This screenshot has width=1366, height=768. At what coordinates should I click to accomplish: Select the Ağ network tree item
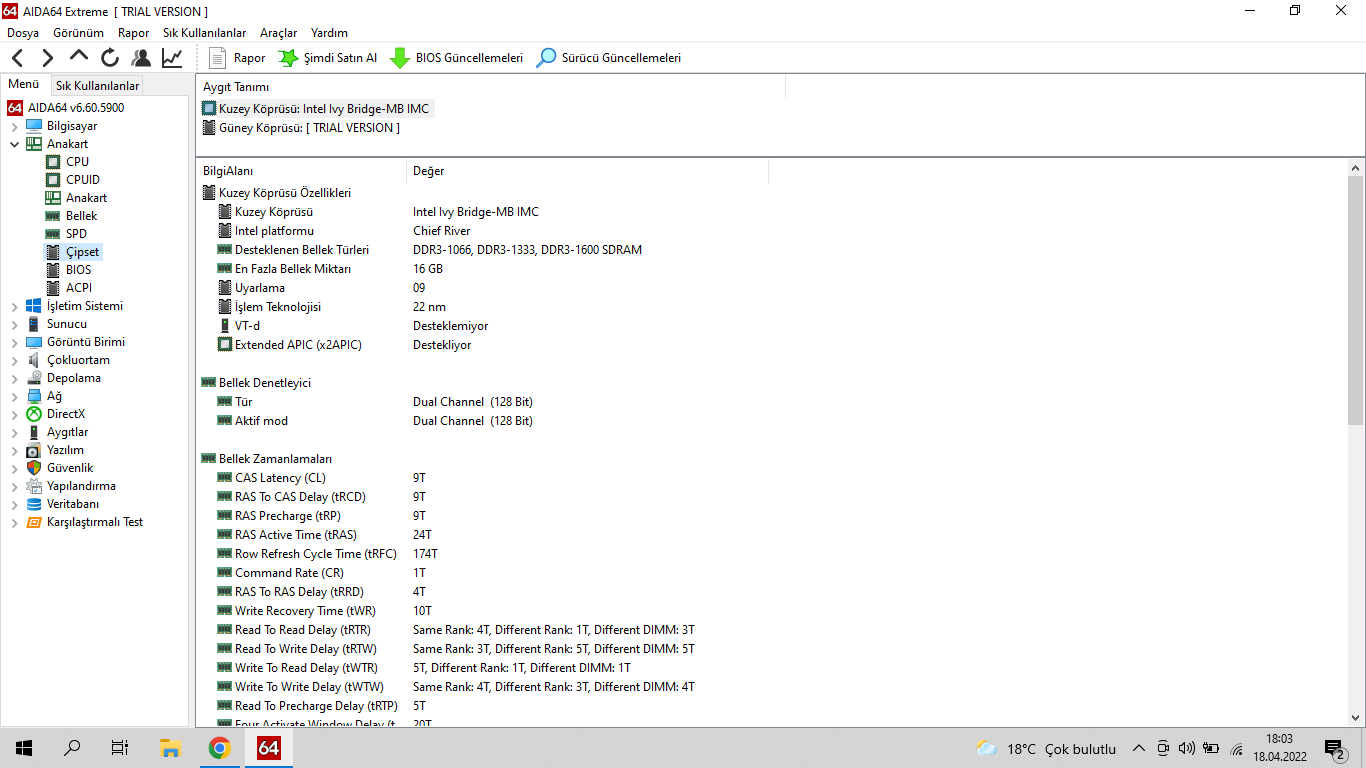pos(54,396)
